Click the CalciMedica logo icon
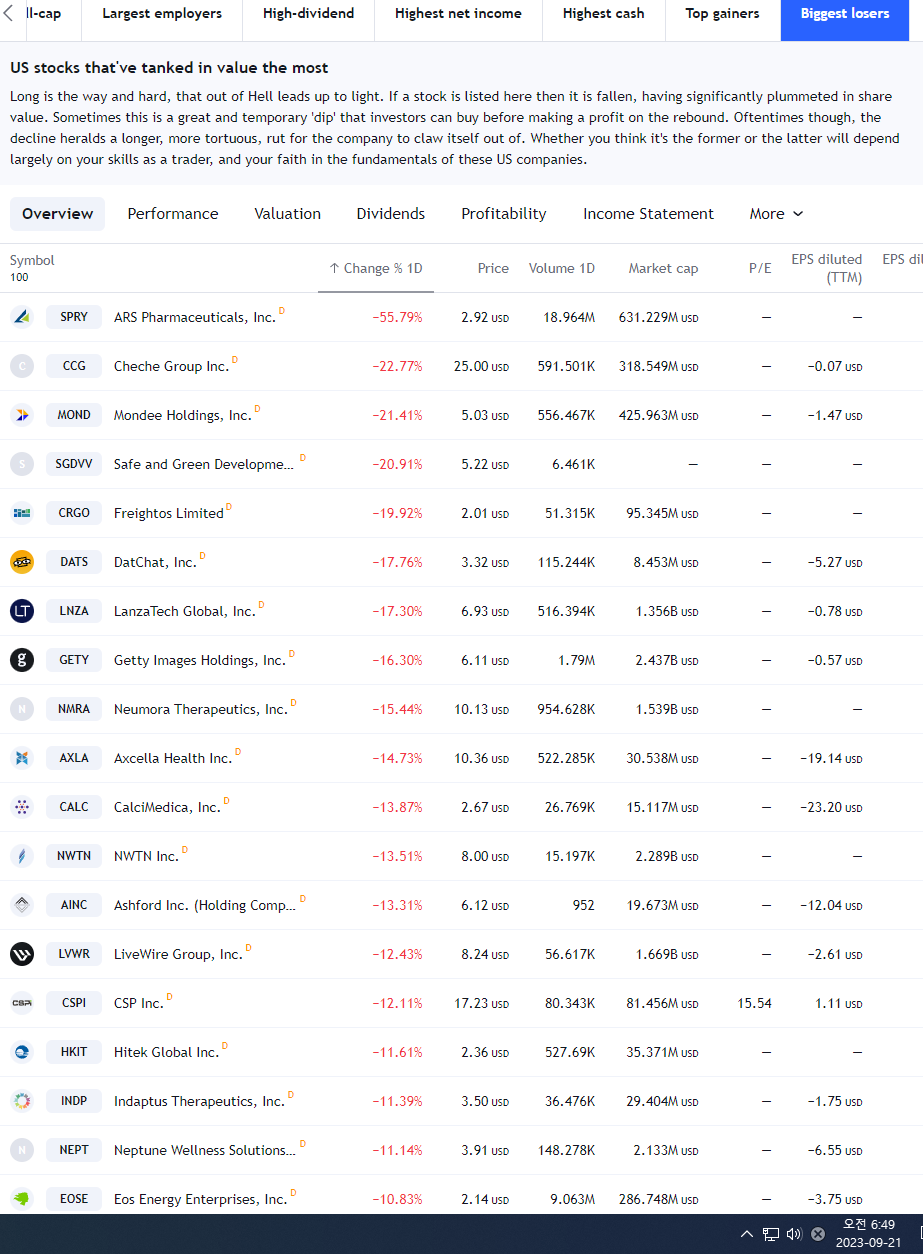Image resolution: width=923 pixels, height=1254 pixels. coord(22,807)
